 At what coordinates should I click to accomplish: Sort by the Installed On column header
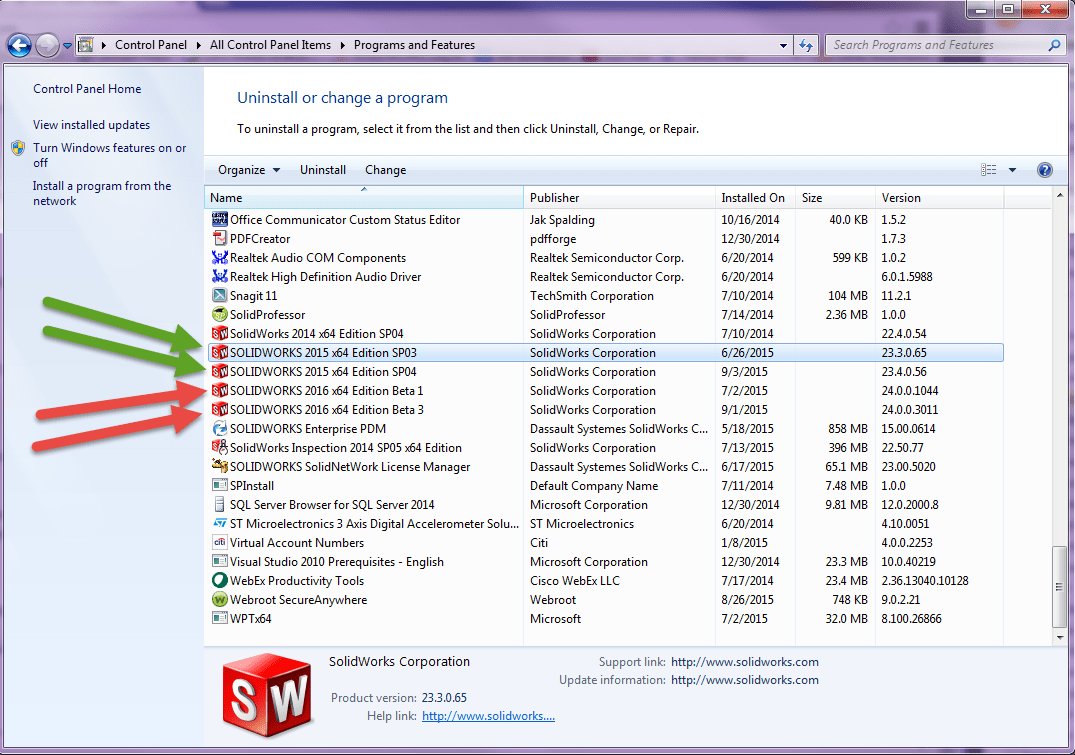[x=756, y=198]
